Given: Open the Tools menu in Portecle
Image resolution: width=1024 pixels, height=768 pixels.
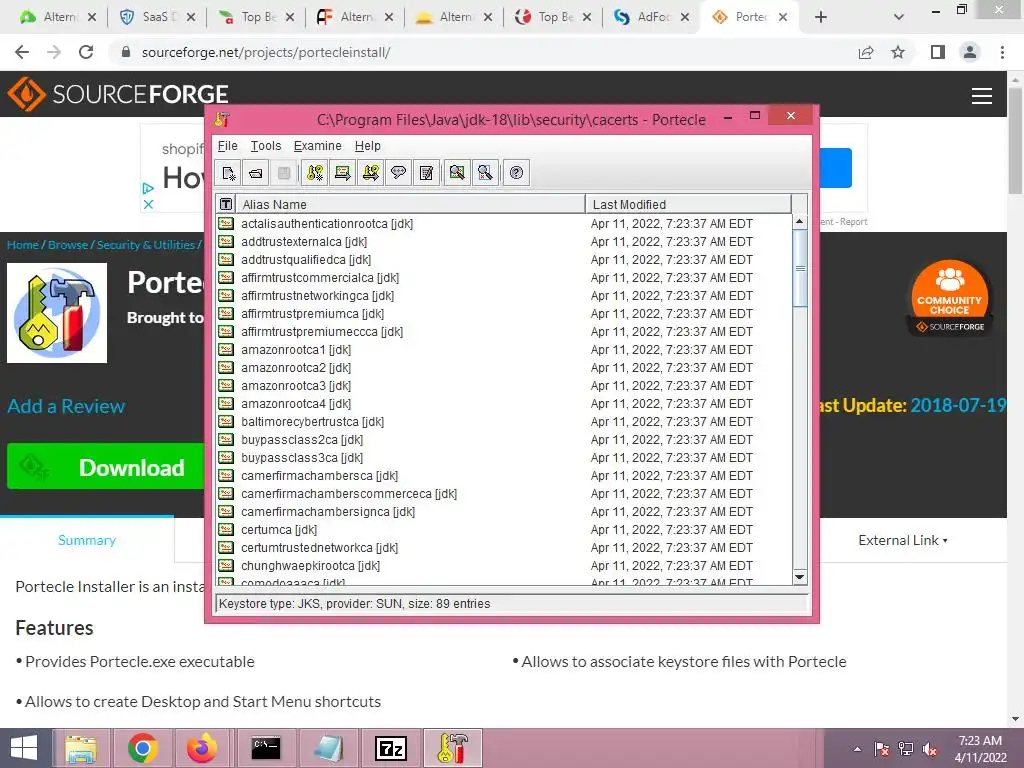Looking at the screenshot, I should tap(266, 146).
